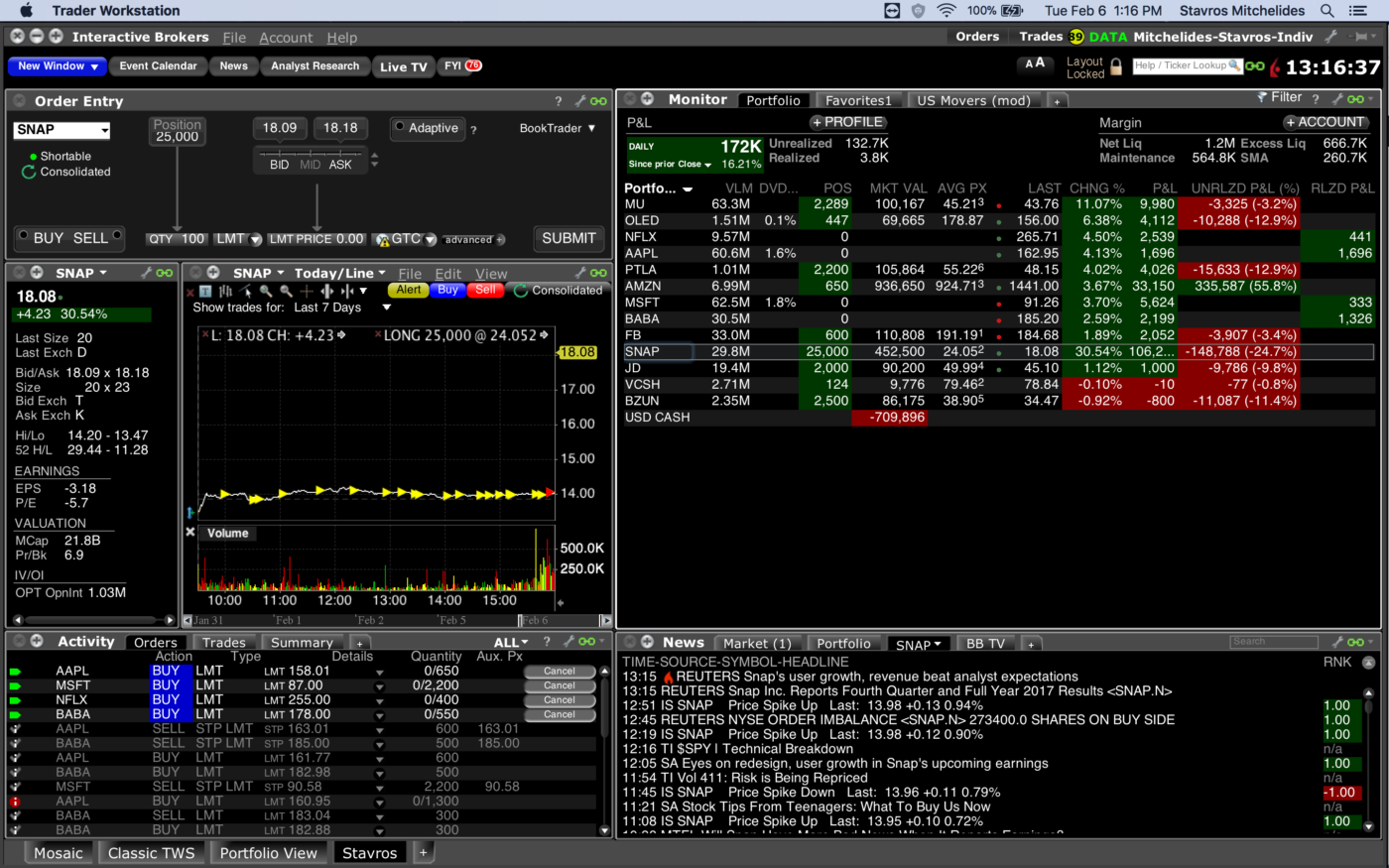Viewport: 1389px width, 868px height.
Task: Click the chart panel wrench icon
Action: click(x=580, y=273)
